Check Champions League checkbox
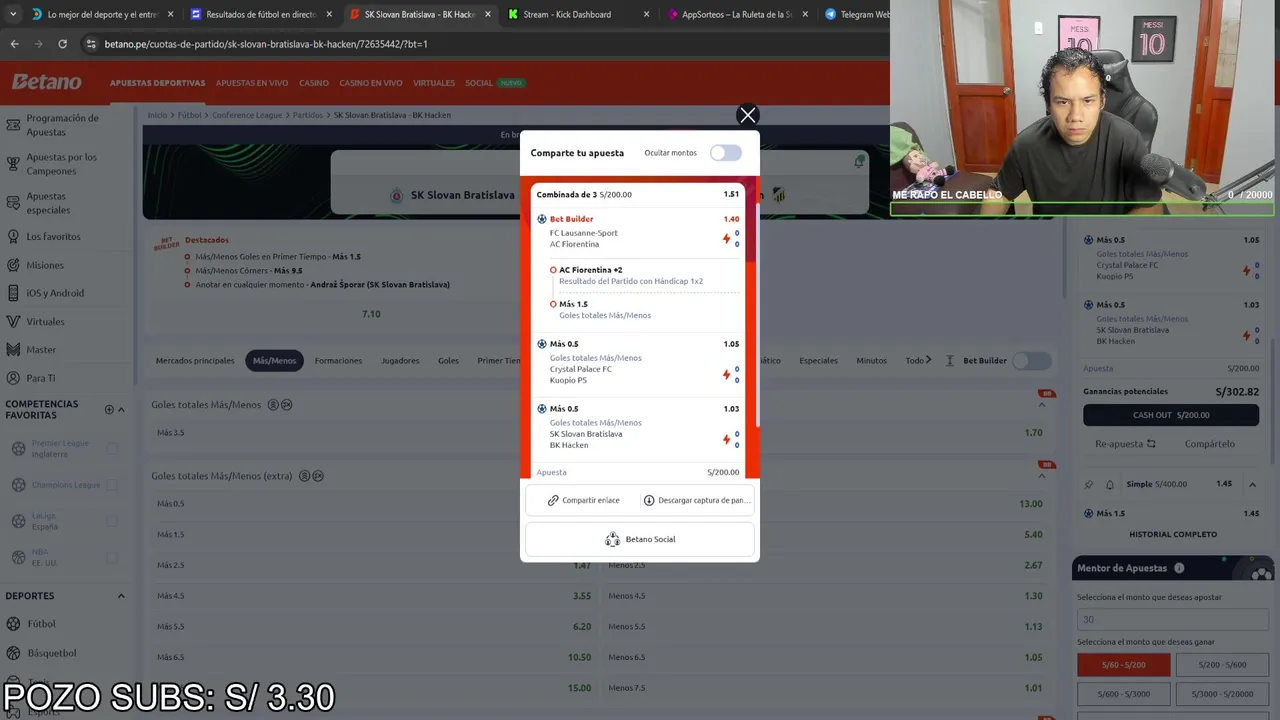Viewport: 1280px width, 720px height. click(x=112, y=485)
